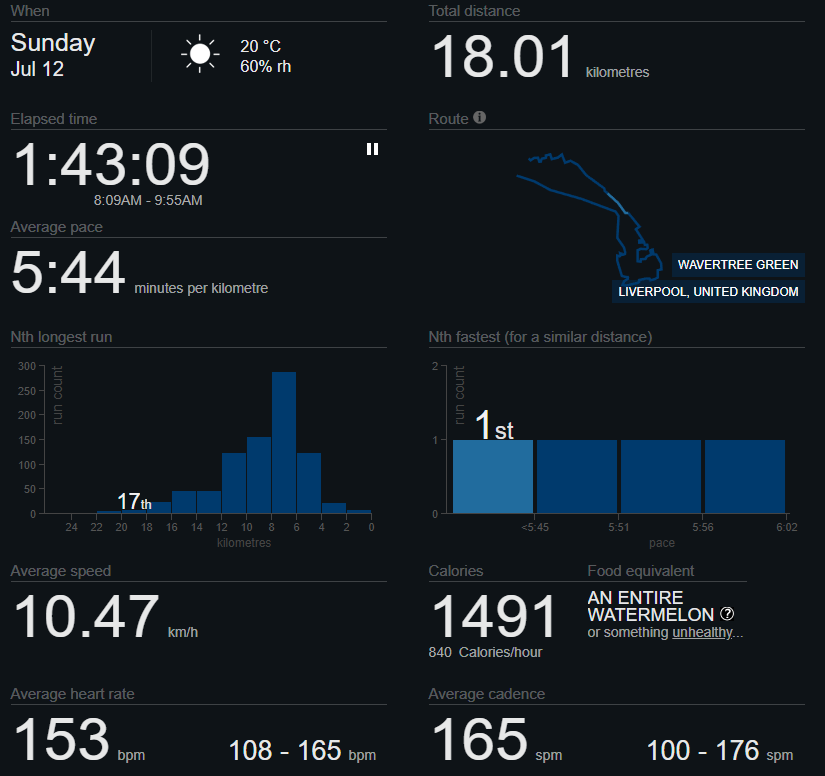Select the highlighted 1st fastest pace bar
This screenshot has width=825, height=776.
pyautogui.click(x=492, y=477)
